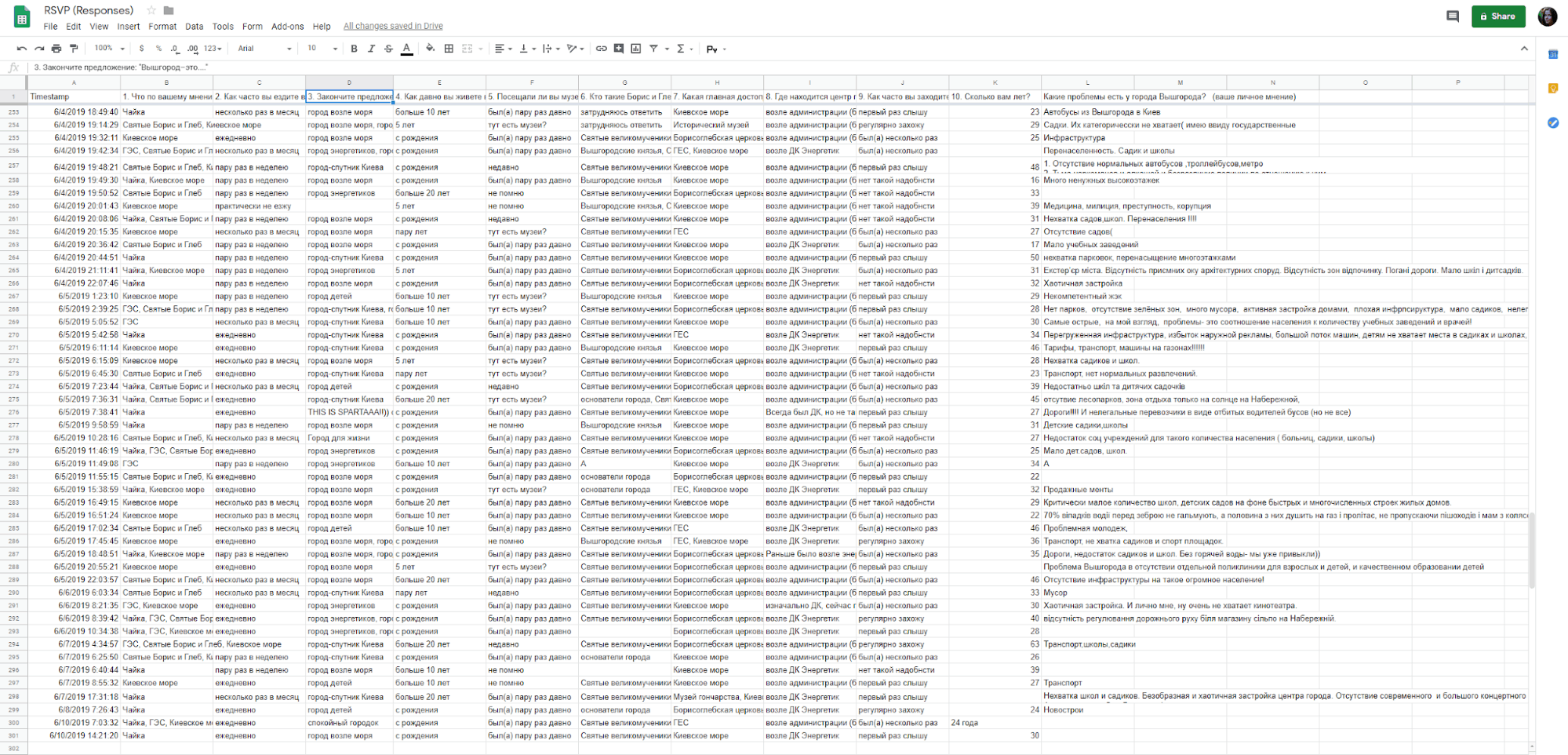
Task: Click the RSVP (Responses) document title
Action: [89, 10]
